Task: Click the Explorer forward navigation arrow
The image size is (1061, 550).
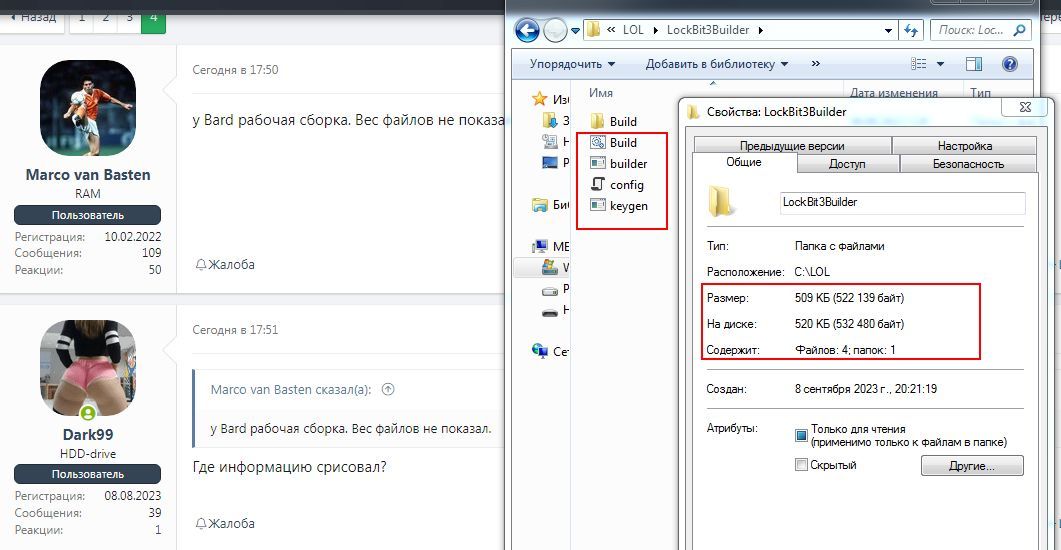Action: click(556, 30)
